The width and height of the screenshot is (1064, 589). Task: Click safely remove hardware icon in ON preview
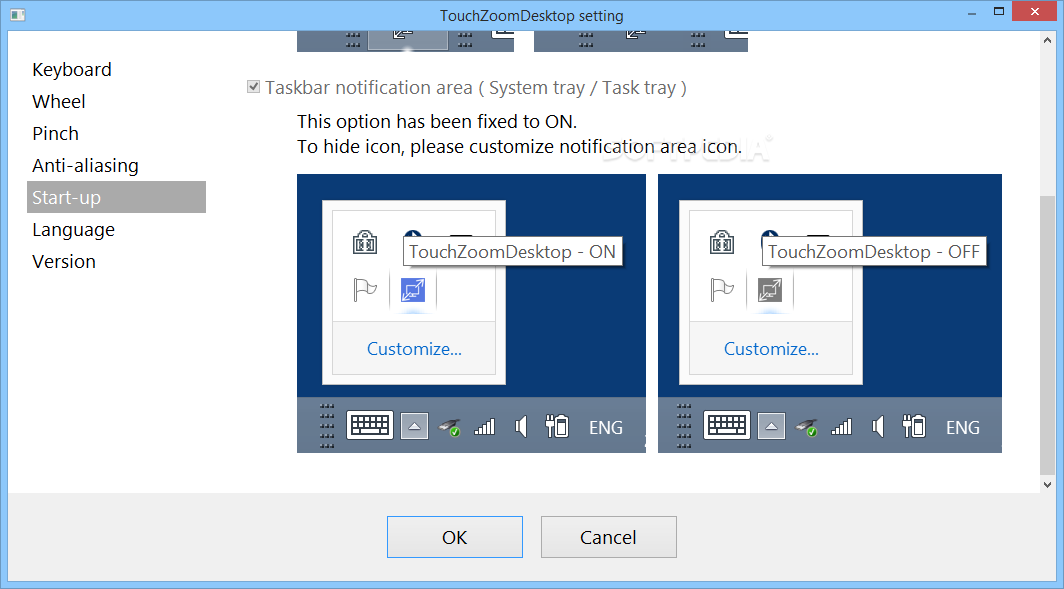pos(450,427)
